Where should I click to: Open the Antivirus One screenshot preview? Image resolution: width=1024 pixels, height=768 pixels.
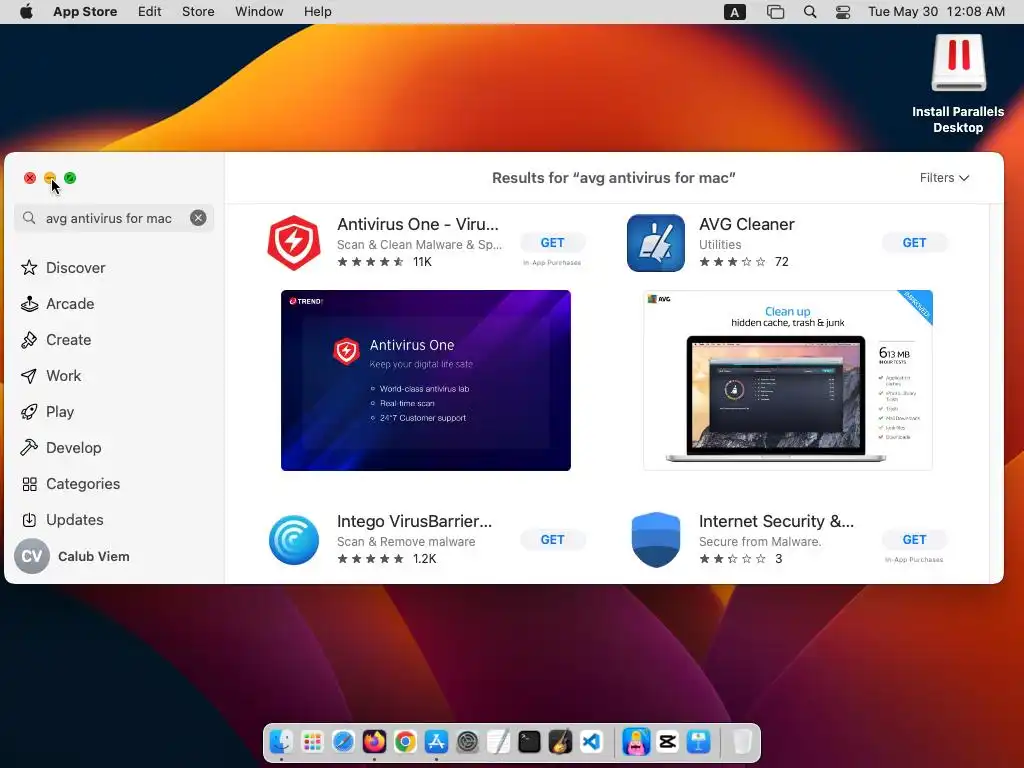coord(426,380)
